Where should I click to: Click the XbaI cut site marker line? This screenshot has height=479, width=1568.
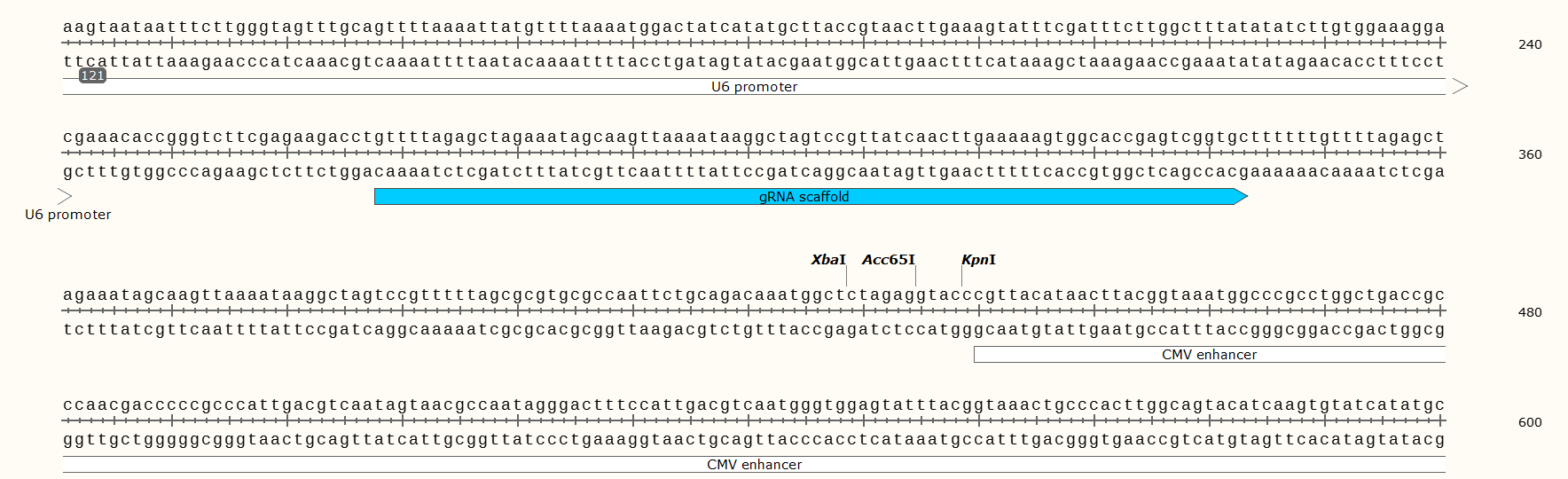click(846, 276)
